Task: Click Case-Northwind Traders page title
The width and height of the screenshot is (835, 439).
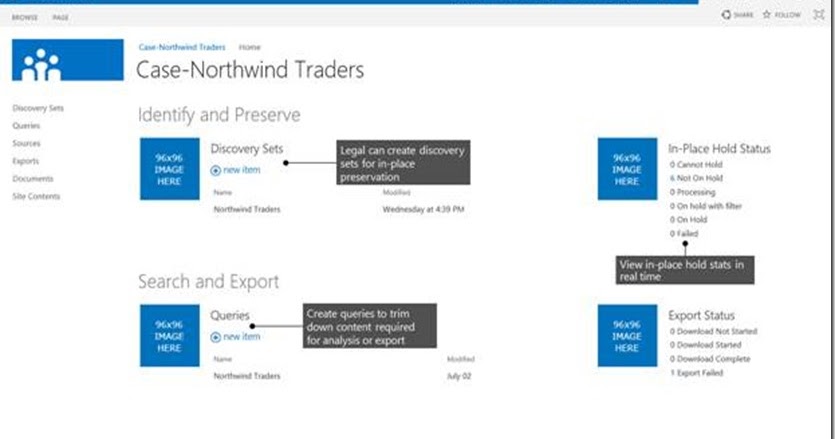Action: click(250, 70)
